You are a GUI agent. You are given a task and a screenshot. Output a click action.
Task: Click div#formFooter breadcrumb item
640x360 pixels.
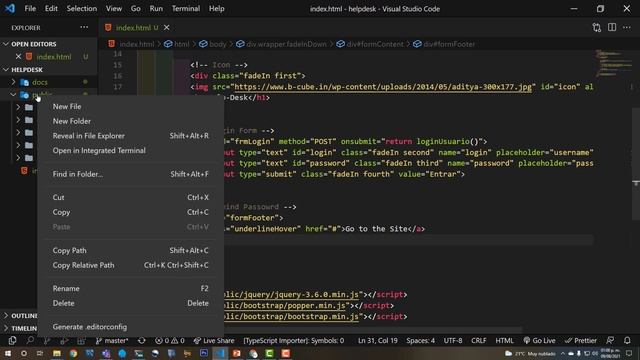[x=444, y=44]
